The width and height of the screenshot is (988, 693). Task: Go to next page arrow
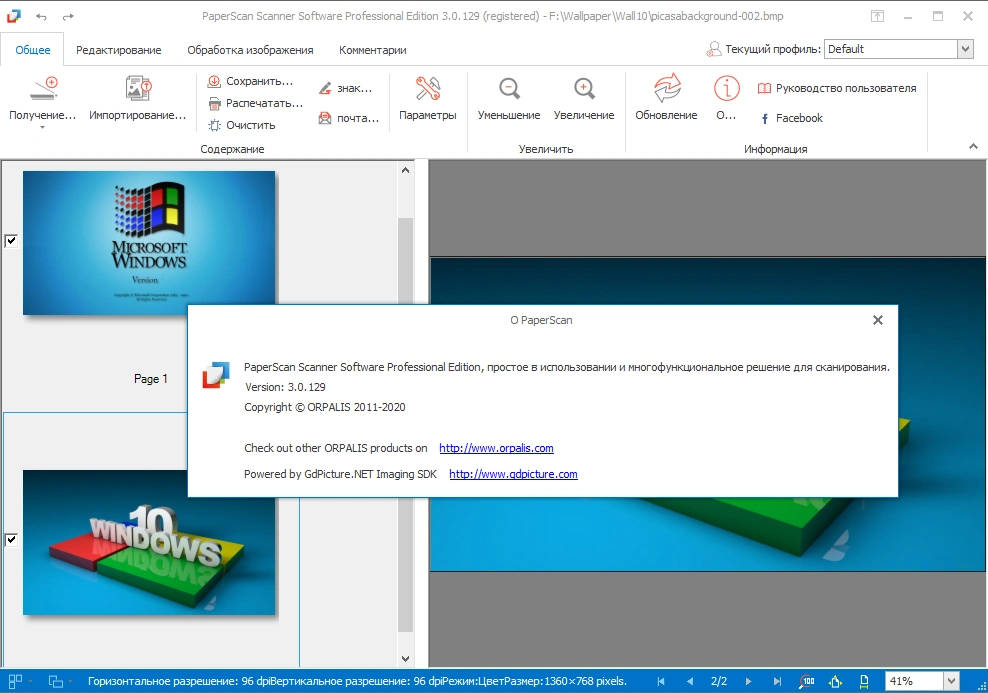tap(749, 681)
